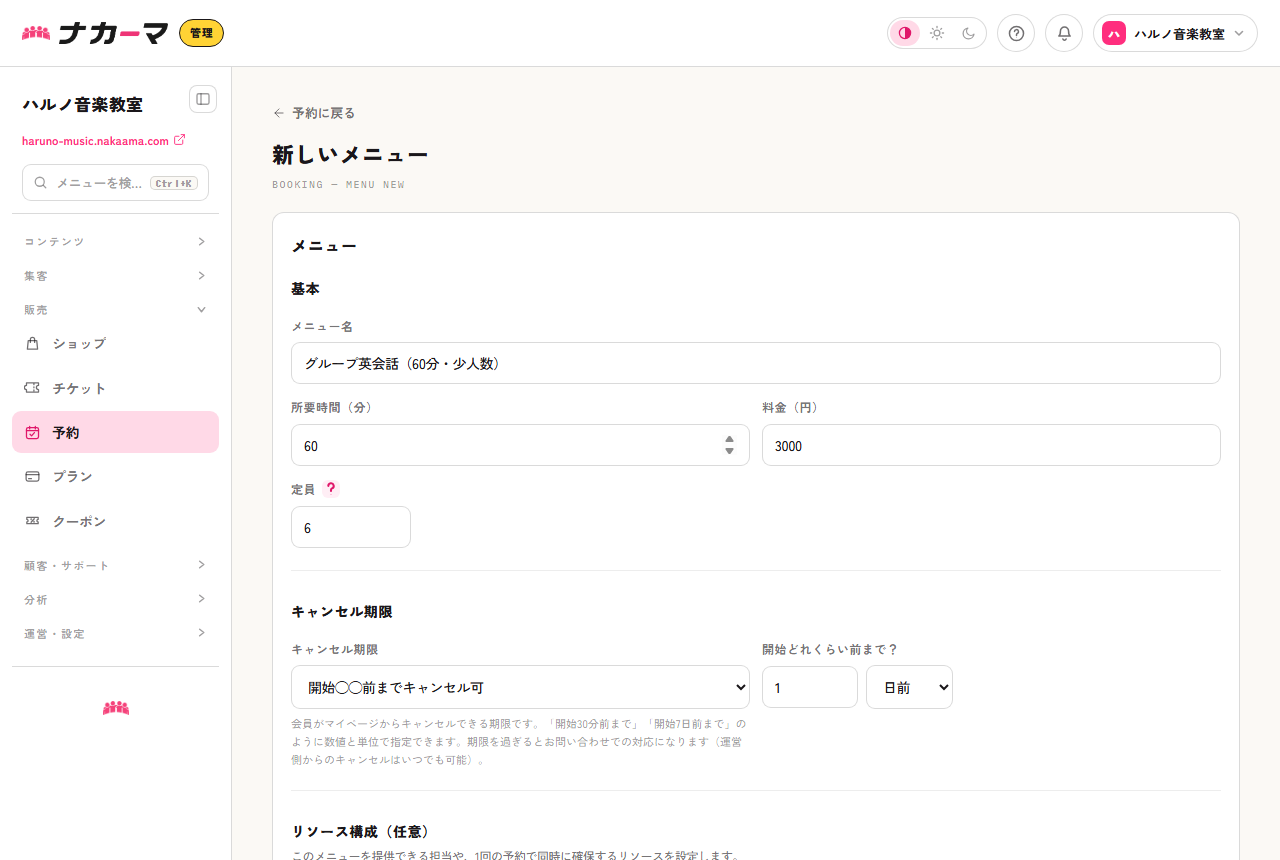Open haruno-music.nakaama.com link
This screenshot has height=860, width=1280.
(x=95, y=141)
